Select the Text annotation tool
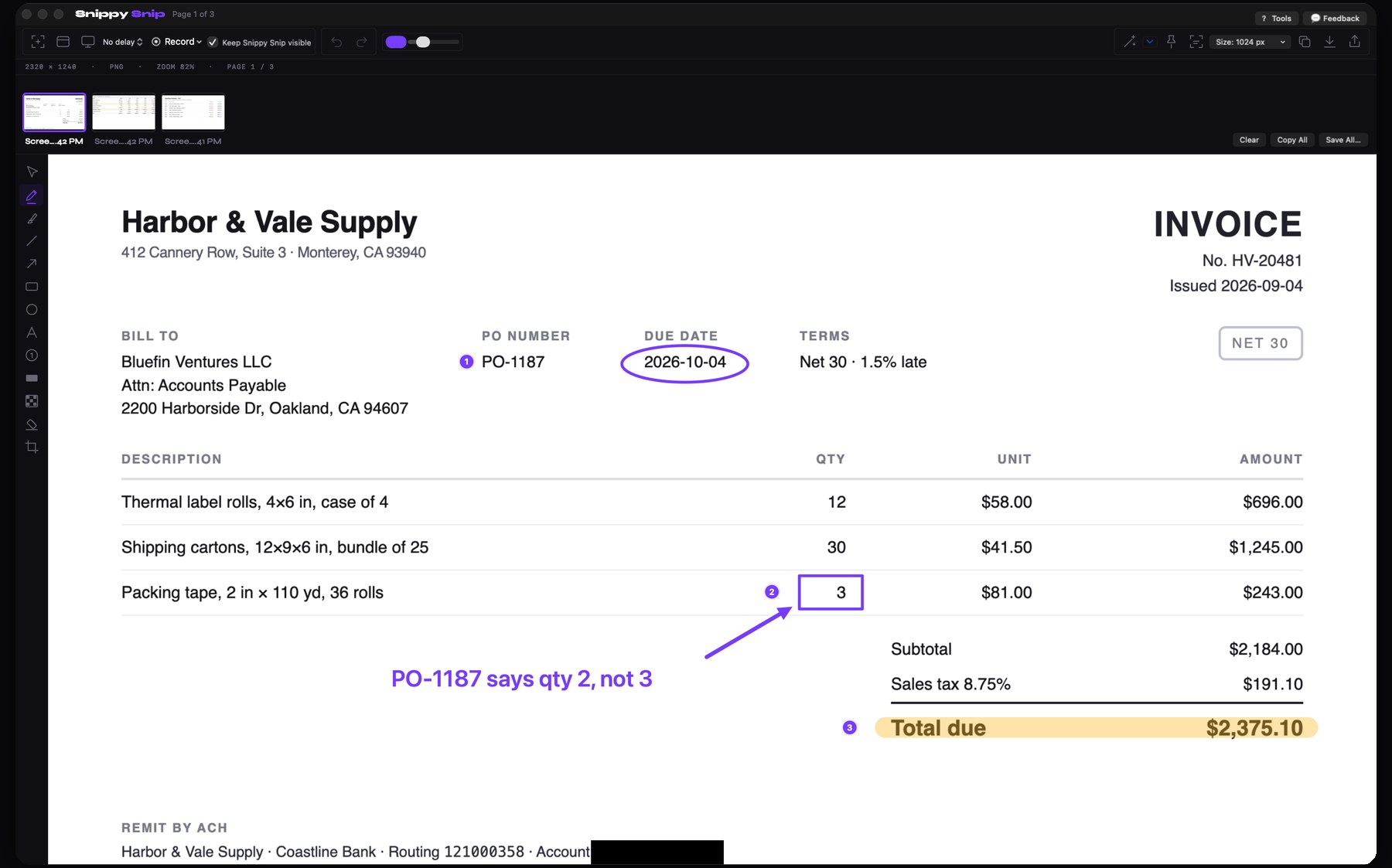 [x=32, y=332]
